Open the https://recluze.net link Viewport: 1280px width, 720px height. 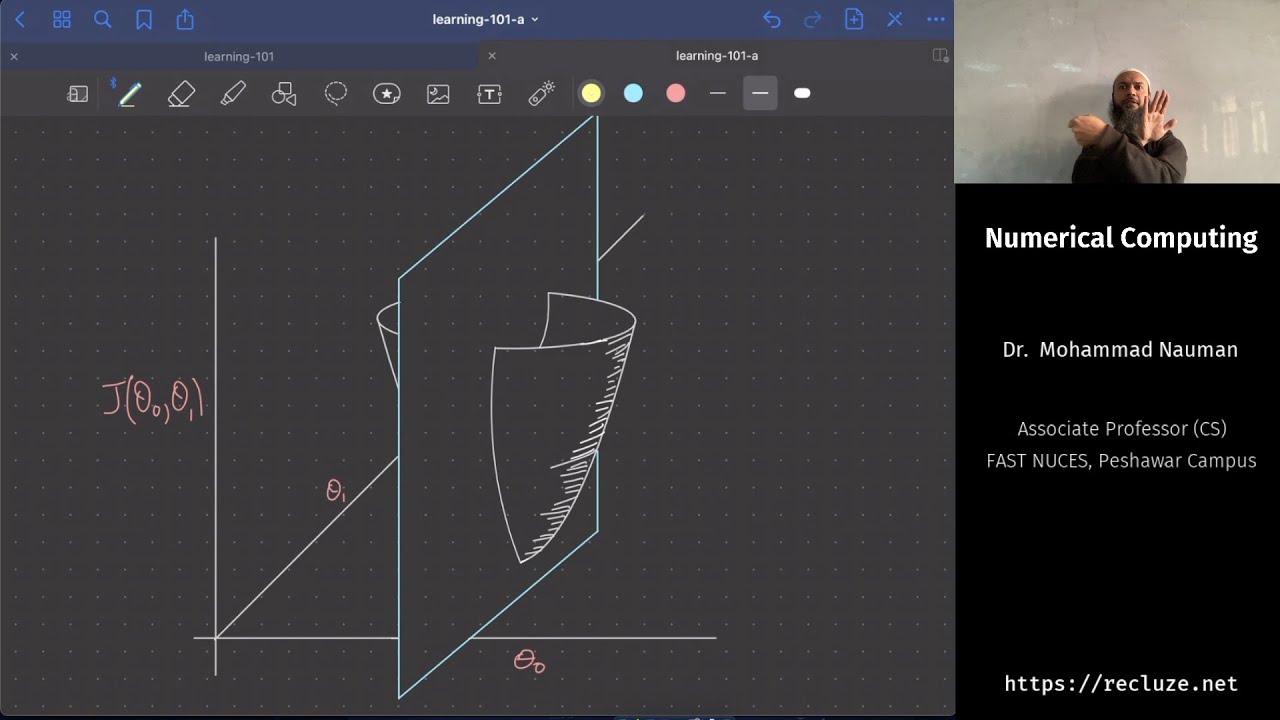pos(1121,684)
